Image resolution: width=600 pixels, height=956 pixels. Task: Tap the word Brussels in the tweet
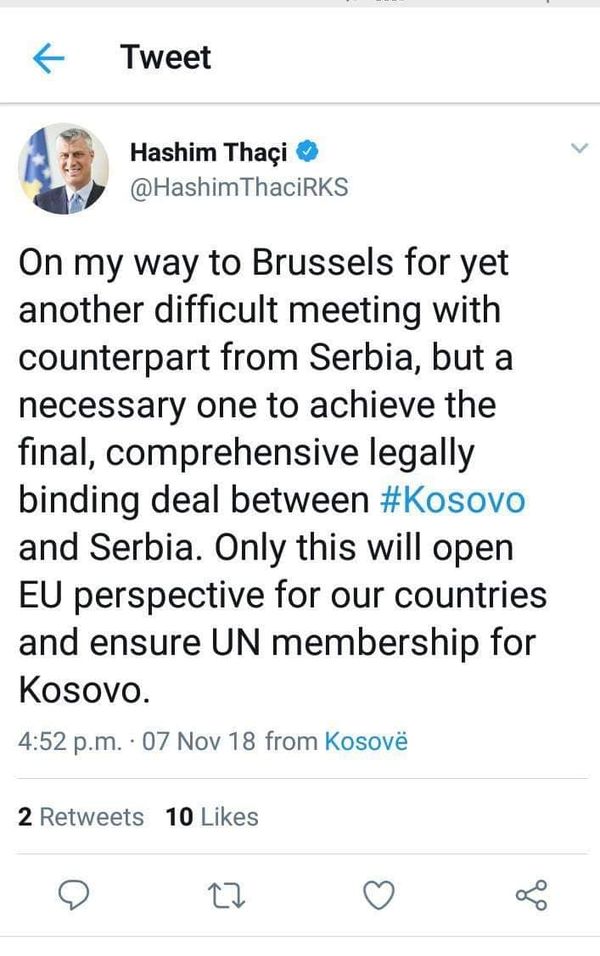click(323, 262)
